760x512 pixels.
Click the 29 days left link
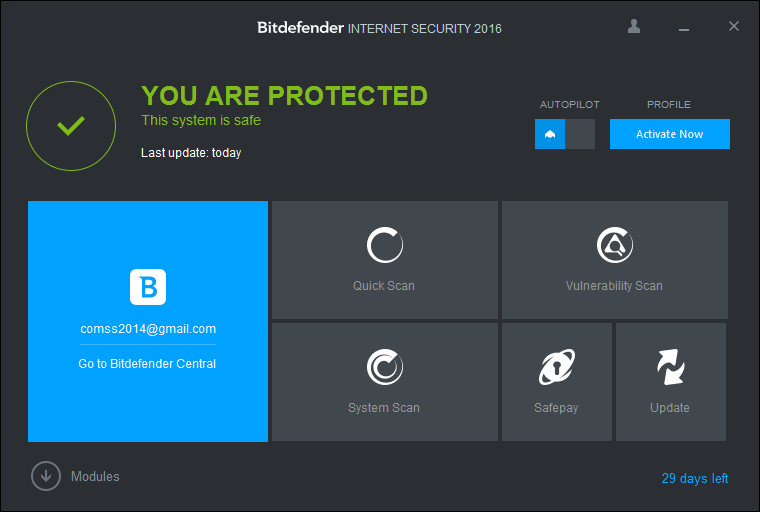(x=695, y=479)
